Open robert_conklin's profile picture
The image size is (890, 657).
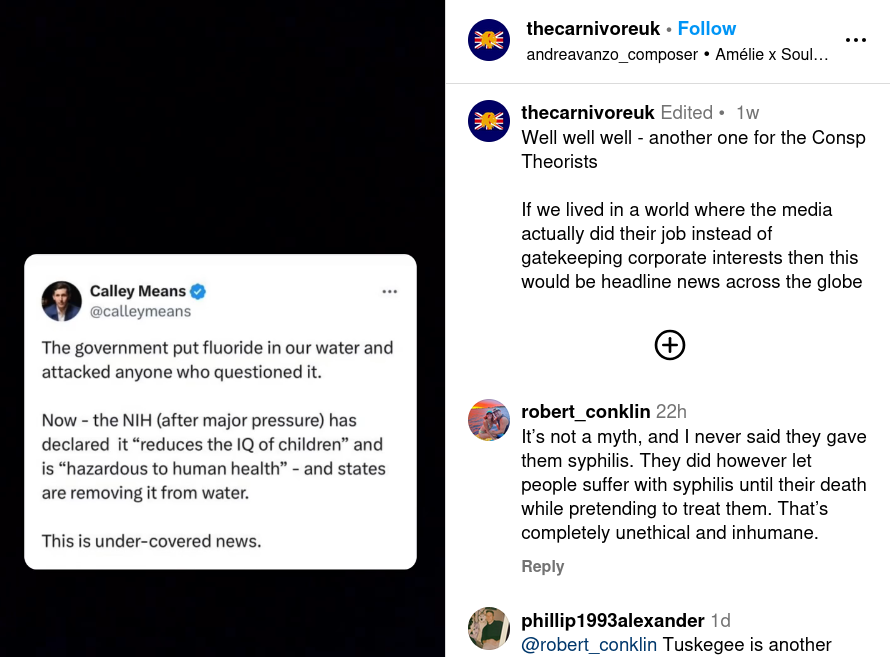click(x=489, y=420)
